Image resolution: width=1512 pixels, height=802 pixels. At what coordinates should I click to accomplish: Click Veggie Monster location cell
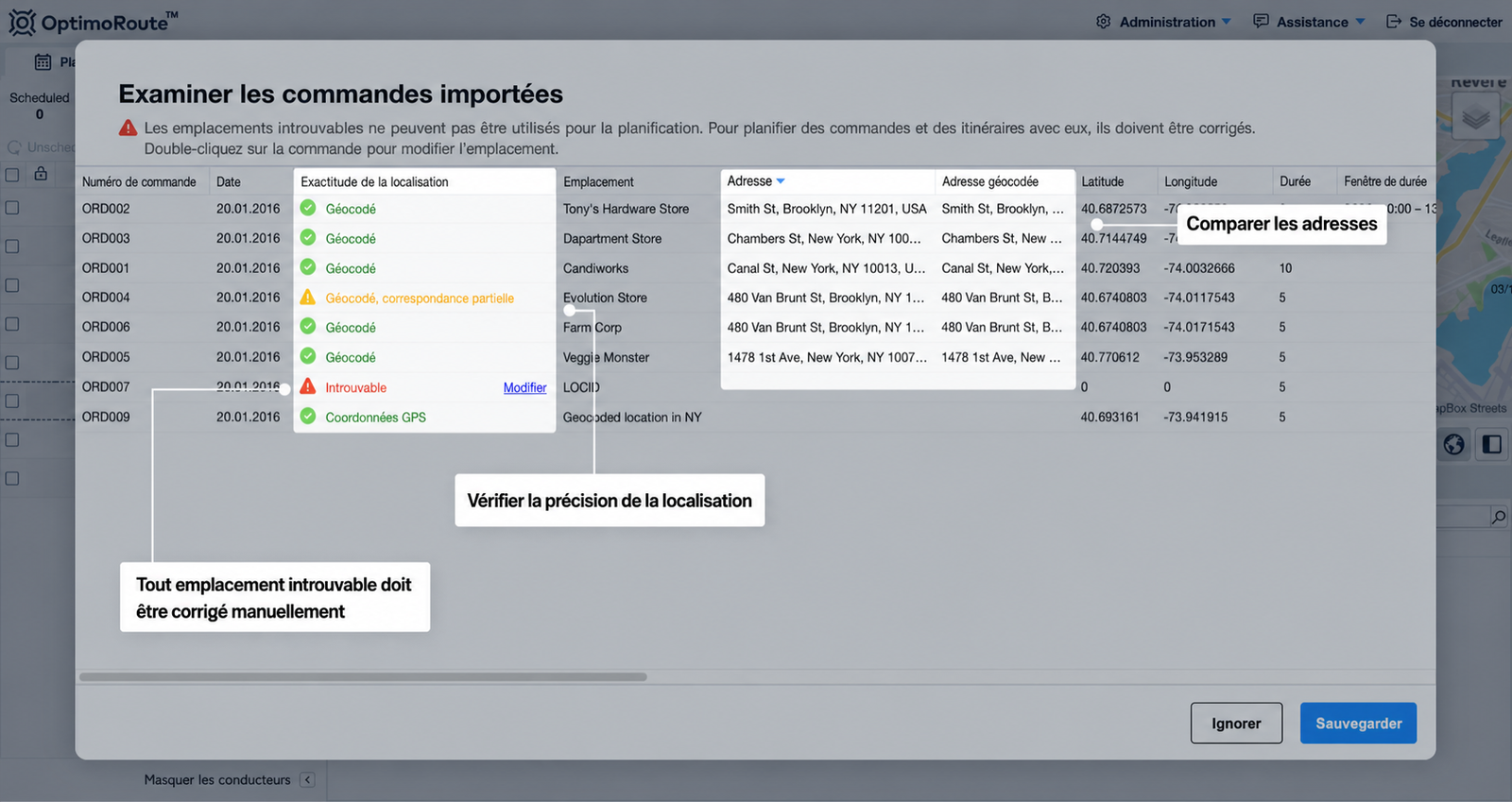coord(606,357)
